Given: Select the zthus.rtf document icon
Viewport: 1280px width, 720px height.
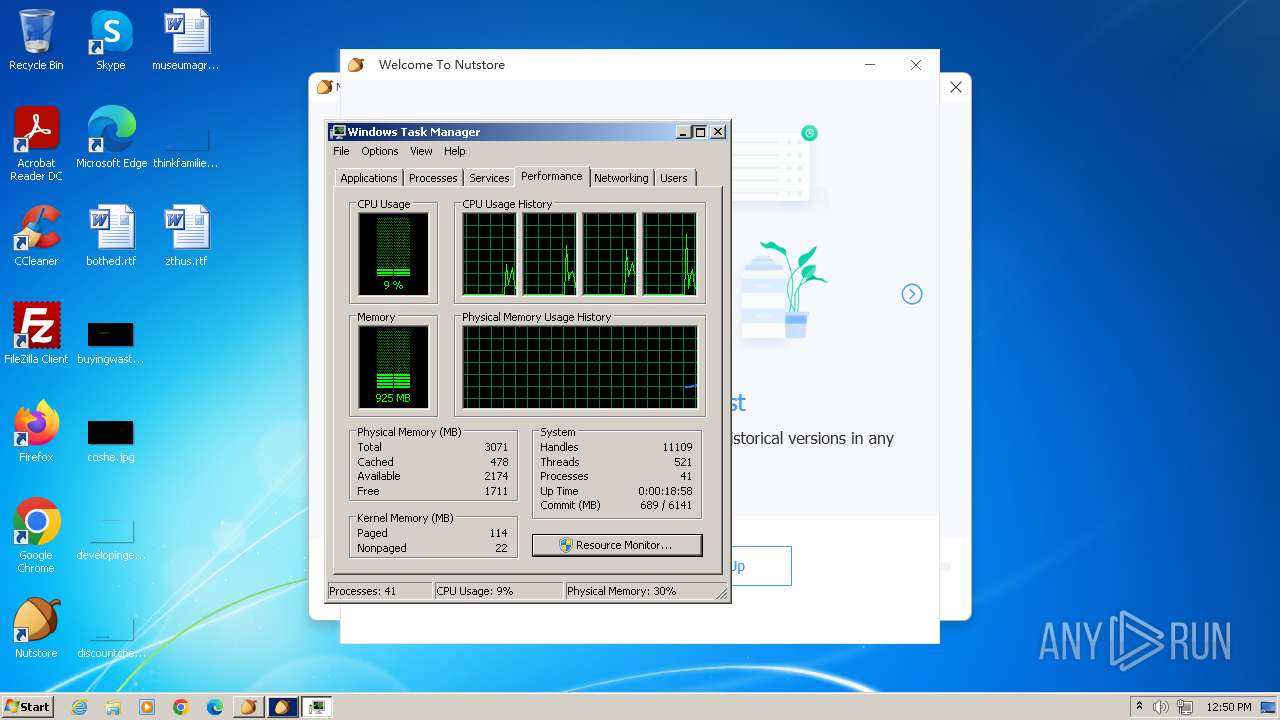Looking at the screenshot, I should (186, 236).
